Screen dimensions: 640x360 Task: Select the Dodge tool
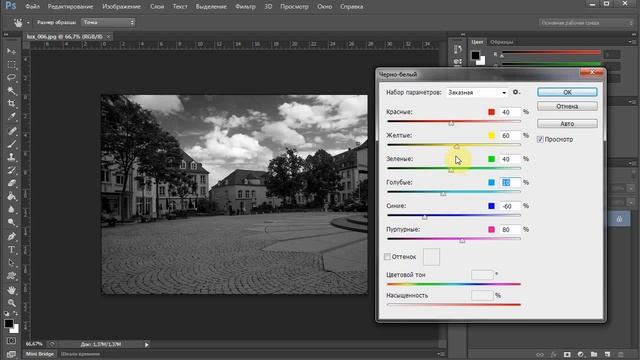(x=11, y=222)
